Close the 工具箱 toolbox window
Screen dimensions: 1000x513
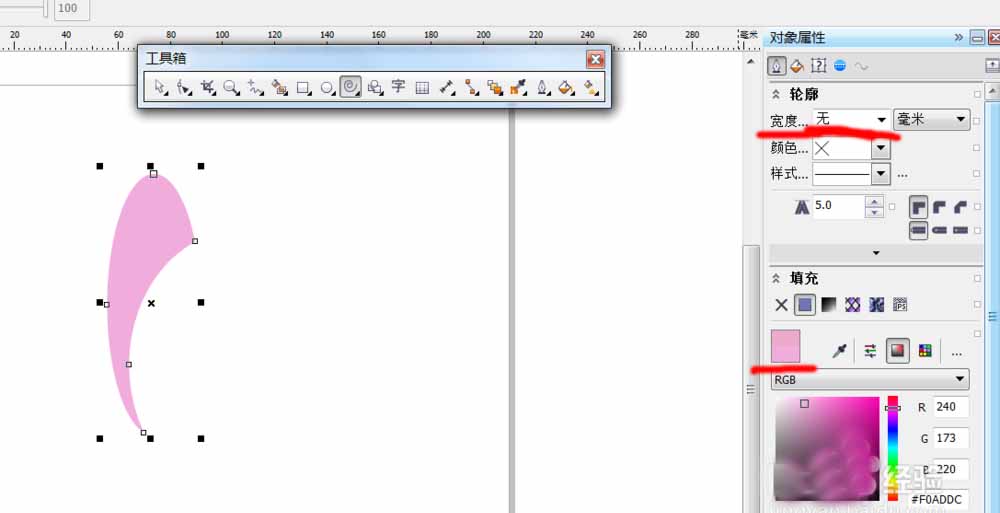595,59
